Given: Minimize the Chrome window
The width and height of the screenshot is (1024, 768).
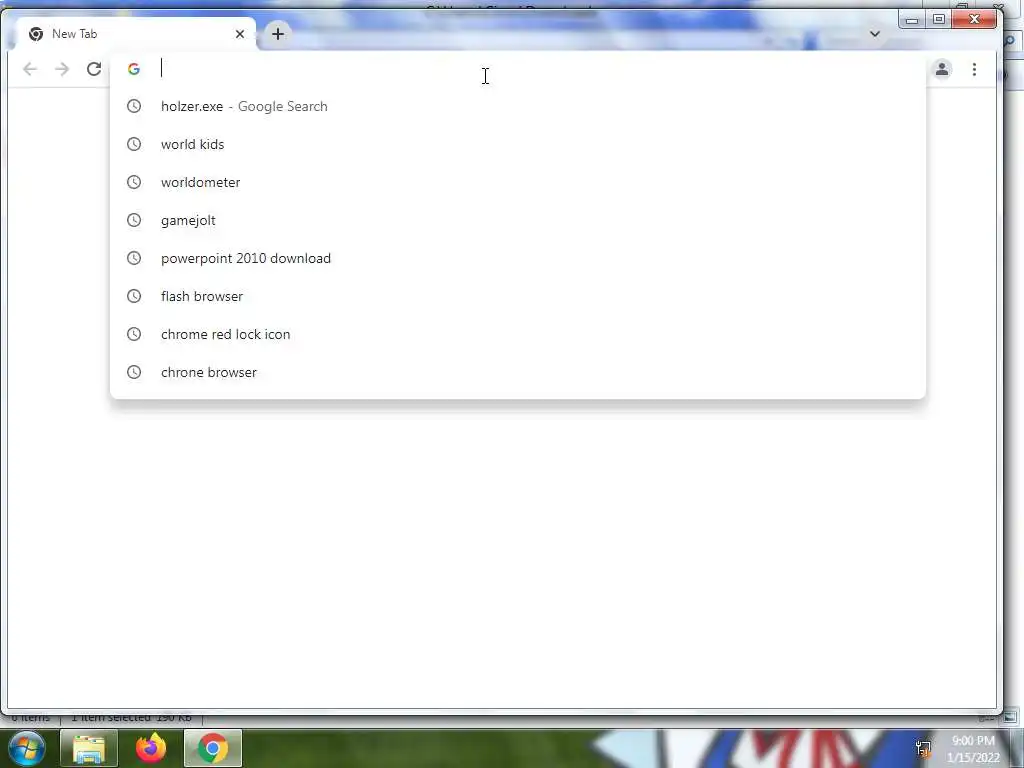Looking at the screenshot, I should 912,20.
